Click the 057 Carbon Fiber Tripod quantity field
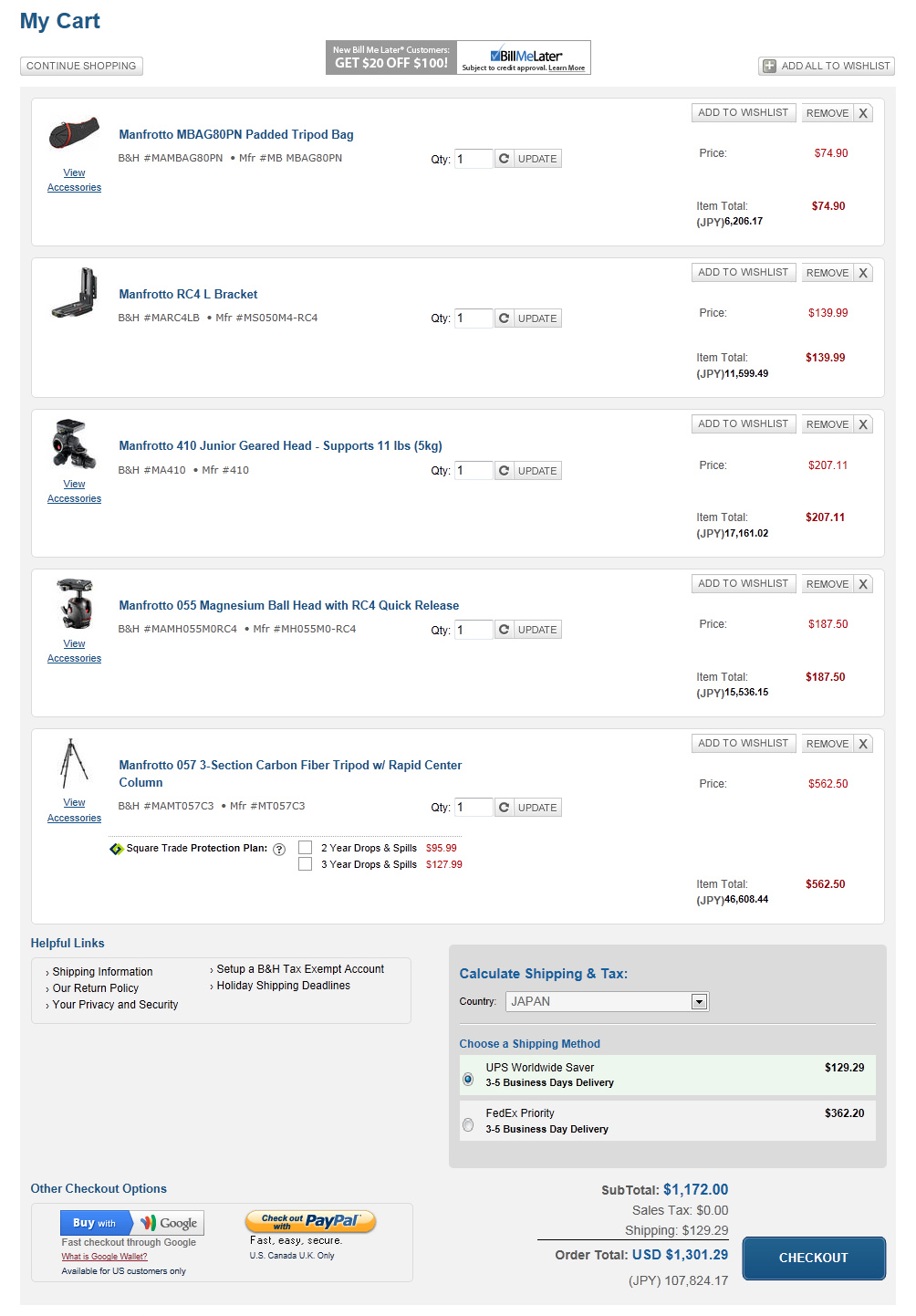This screenshot has height=1316, width=916. [474, 808]
